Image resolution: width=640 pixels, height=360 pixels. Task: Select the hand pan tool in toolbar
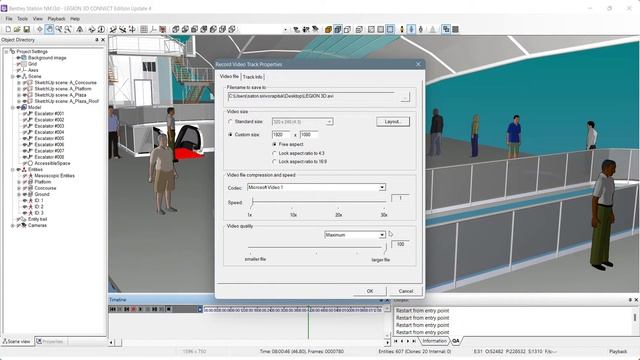(49, 29)
